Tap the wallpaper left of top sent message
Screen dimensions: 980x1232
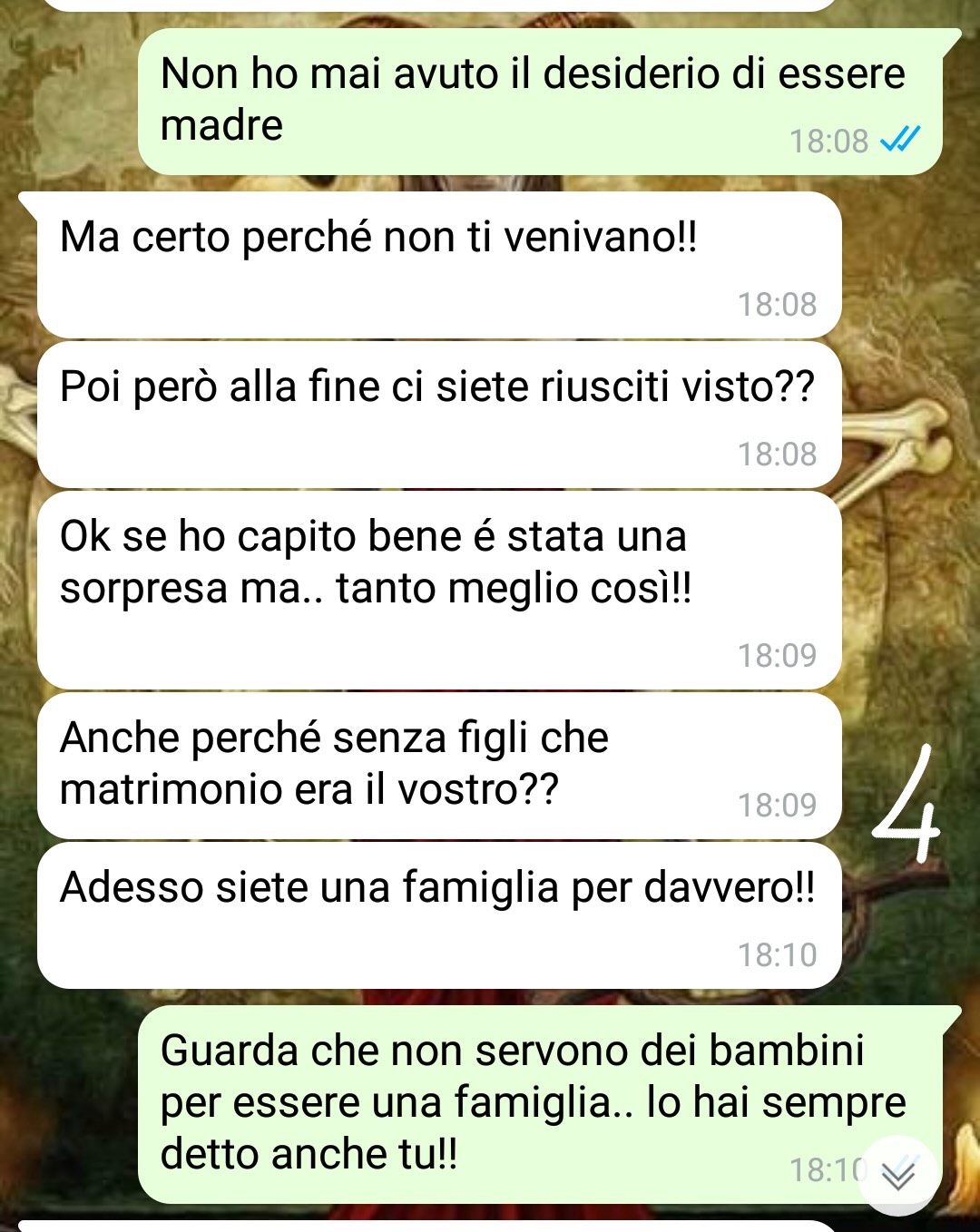tap(68, 100)
